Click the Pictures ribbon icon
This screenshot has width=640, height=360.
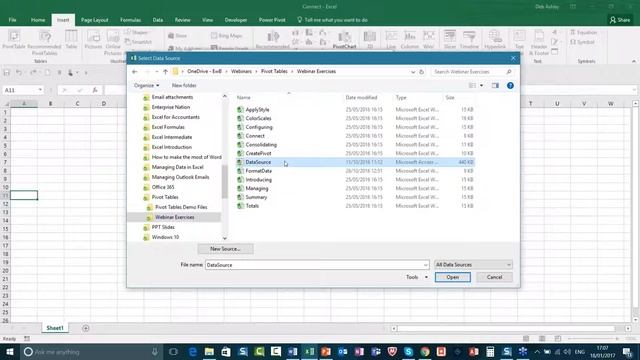tap(93, 40)
